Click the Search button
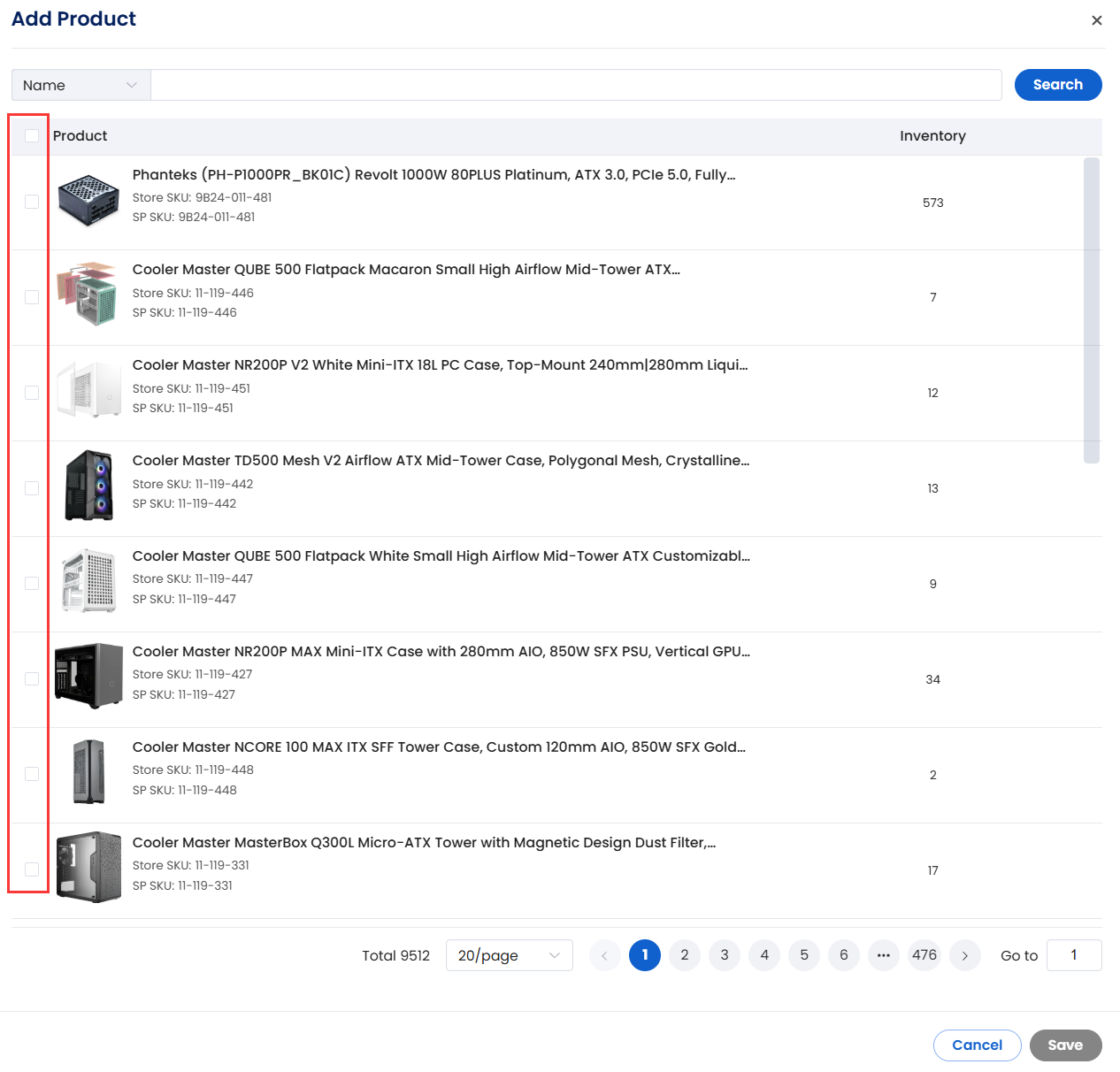Image resolution: width=1120 pixels, height=1072 pixels. tap(1058, 85)
